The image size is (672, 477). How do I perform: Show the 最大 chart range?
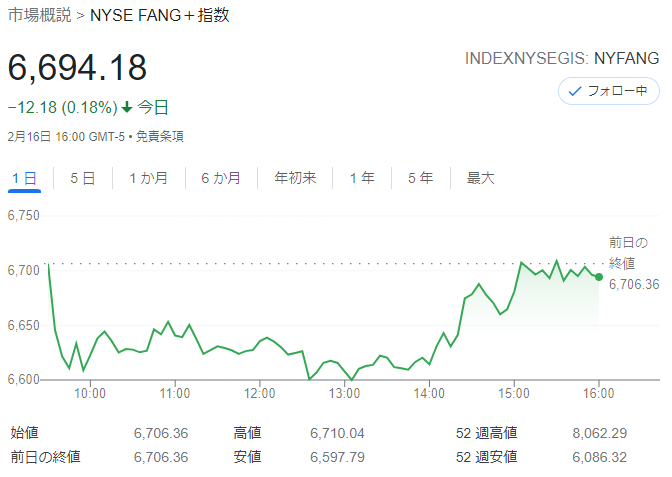point(480,178)
